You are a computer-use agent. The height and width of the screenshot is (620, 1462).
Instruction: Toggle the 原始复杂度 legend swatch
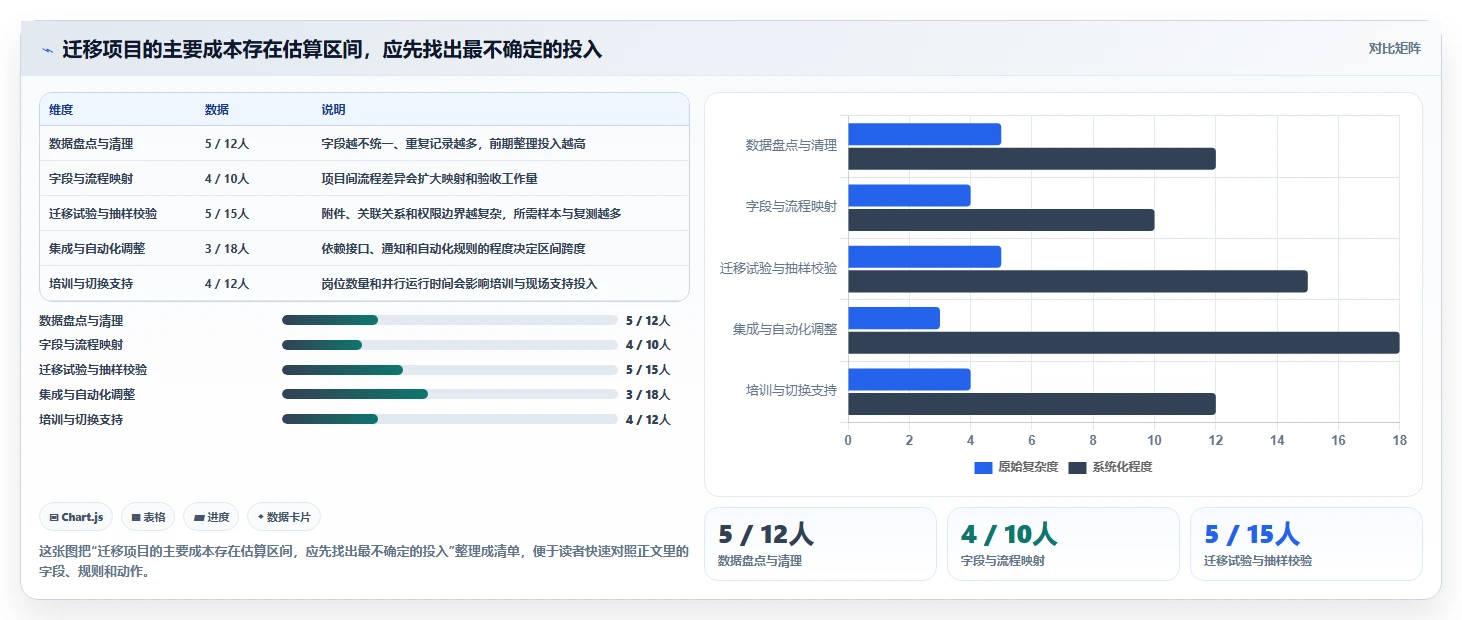pyautogui.click(x=983, y=467)
